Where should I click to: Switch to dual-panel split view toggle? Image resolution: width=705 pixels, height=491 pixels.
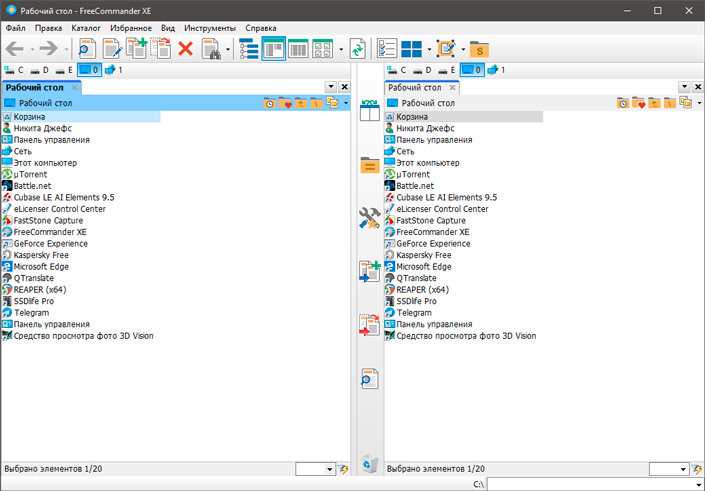(273, 48)
